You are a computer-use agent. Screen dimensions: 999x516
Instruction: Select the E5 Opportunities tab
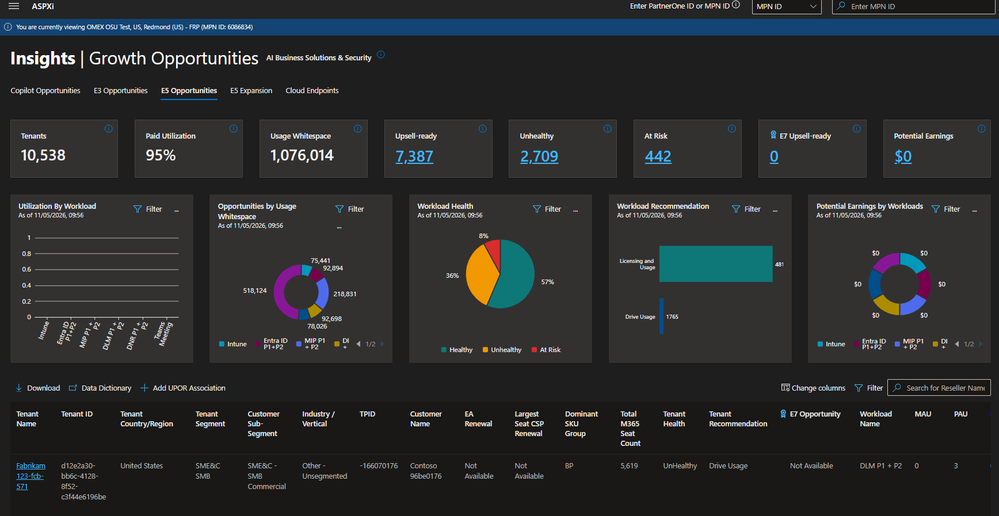click(189, 90)
